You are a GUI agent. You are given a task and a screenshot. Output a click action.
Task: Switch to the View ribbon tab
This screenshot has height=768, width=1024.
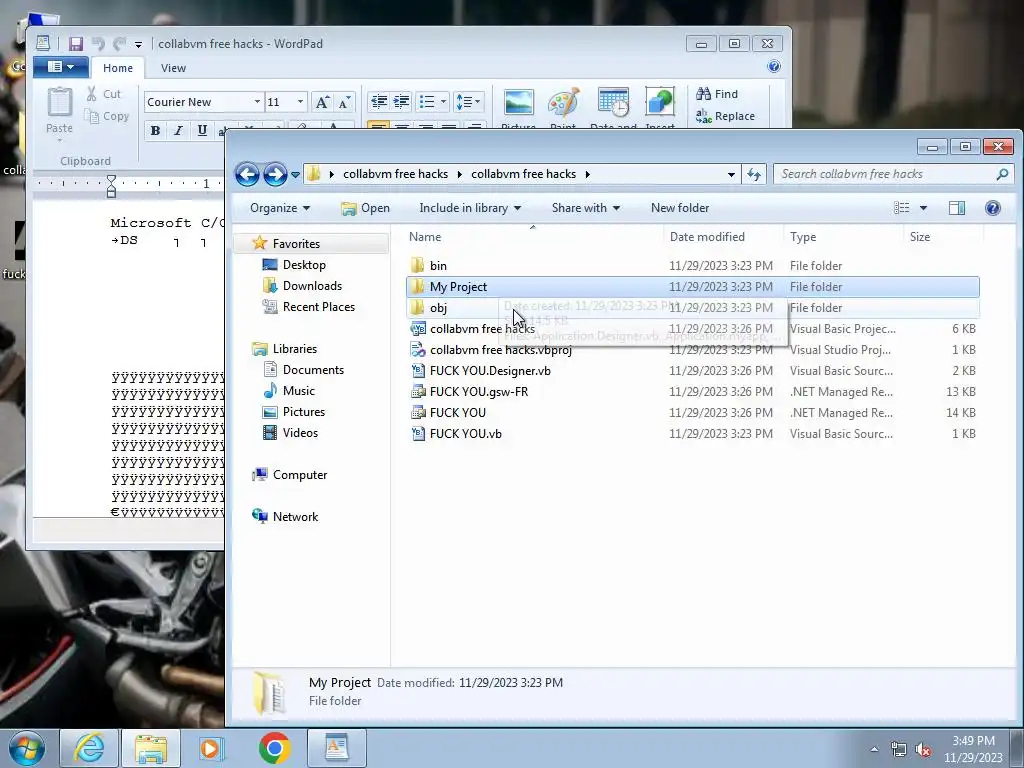click(173, 68)
